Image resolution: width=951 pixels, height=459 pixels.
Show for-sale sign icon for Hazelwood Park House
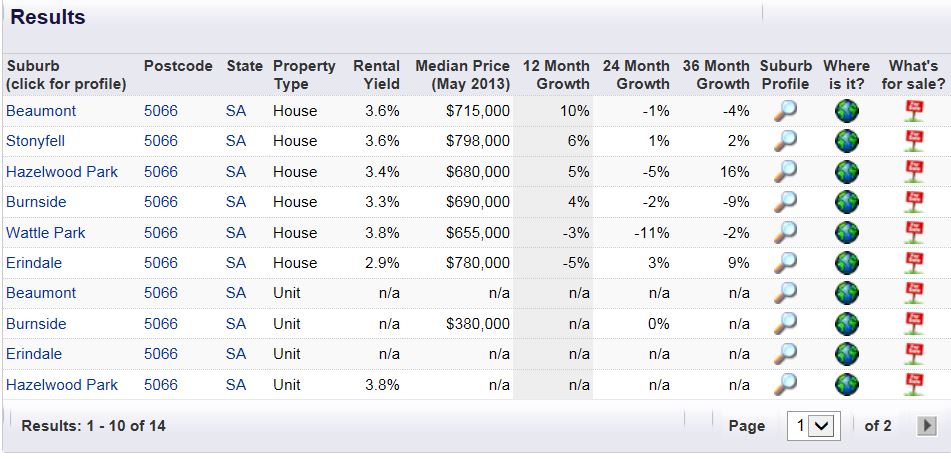912,172
